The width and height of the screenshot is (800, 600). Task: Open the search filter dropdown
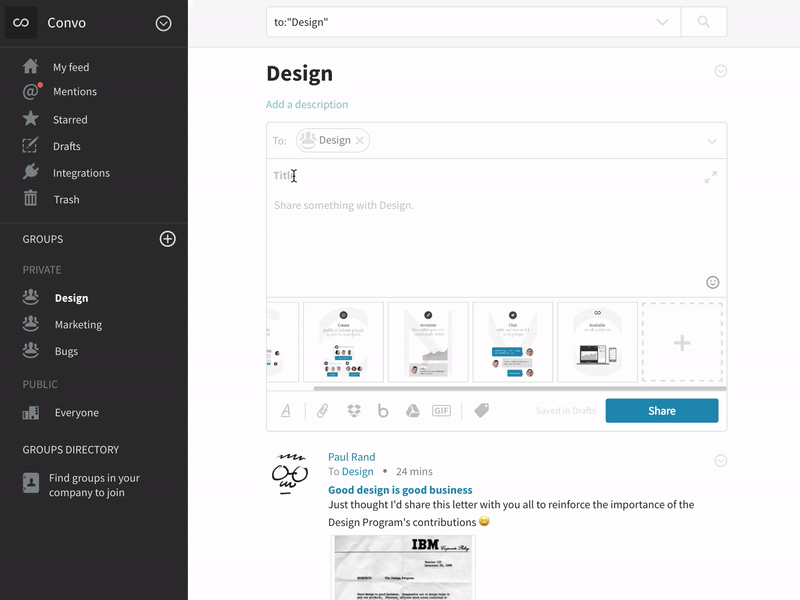coord(663,22)
